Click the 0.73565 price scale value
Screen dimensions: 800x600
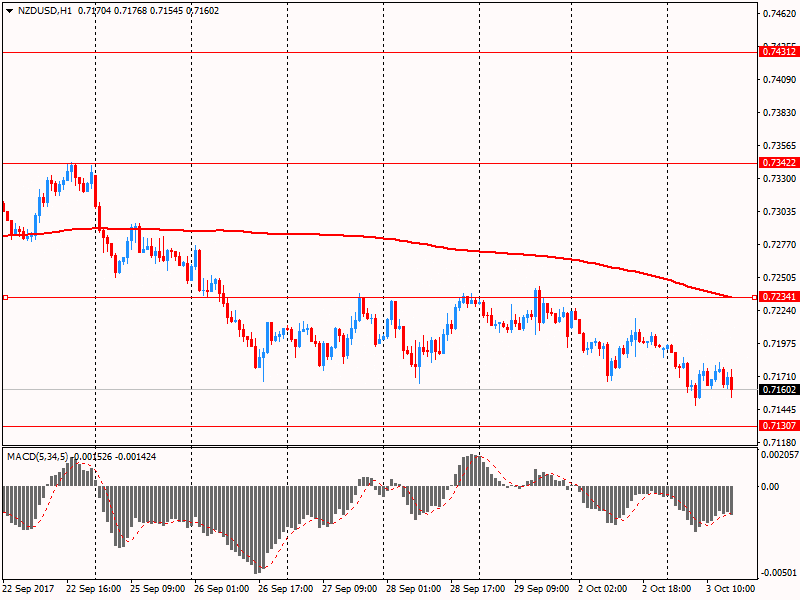[x=779, y=146]
